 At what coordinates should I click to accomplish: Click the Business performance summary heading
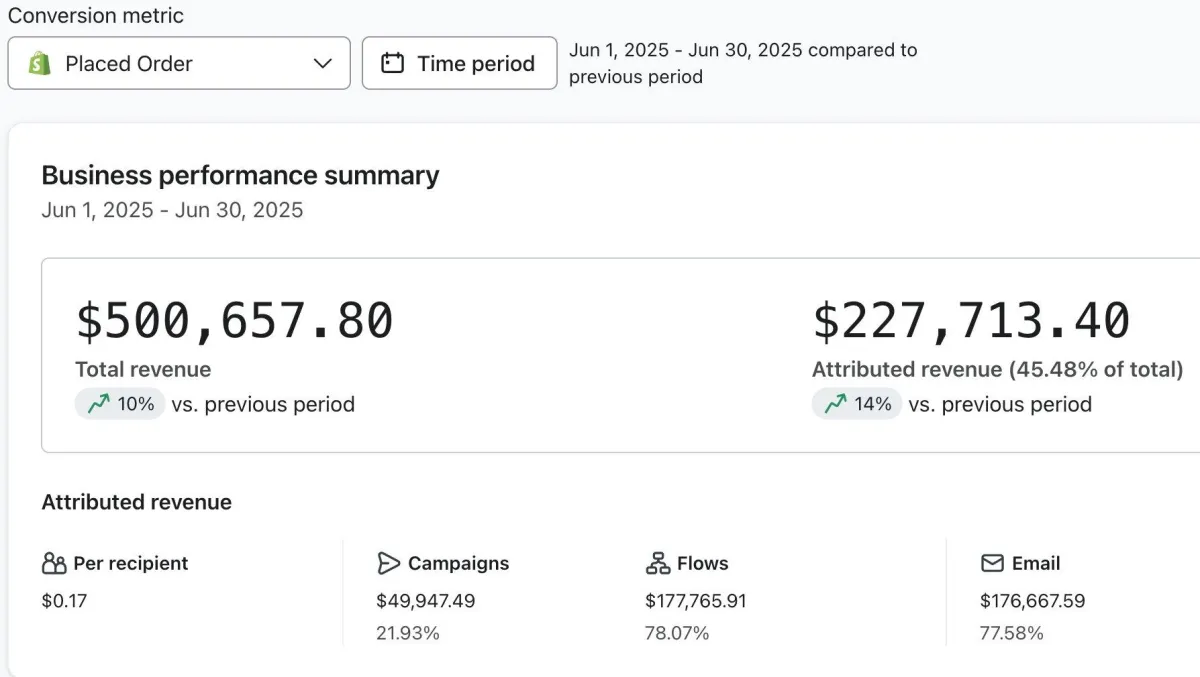point(240,176)
